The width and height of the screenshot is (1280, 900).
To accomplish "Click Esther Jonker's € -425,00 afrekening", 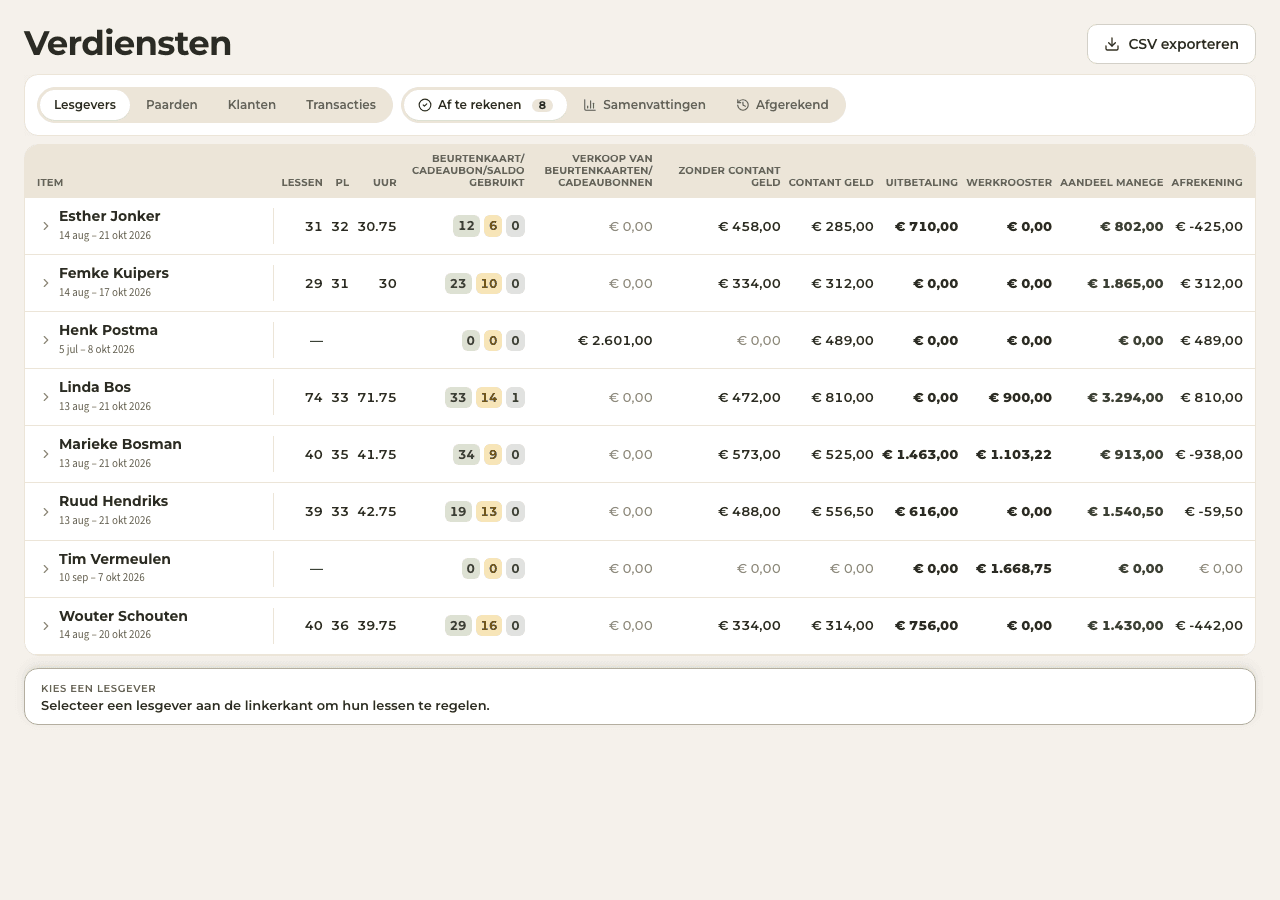I will tap(1209, 226).
